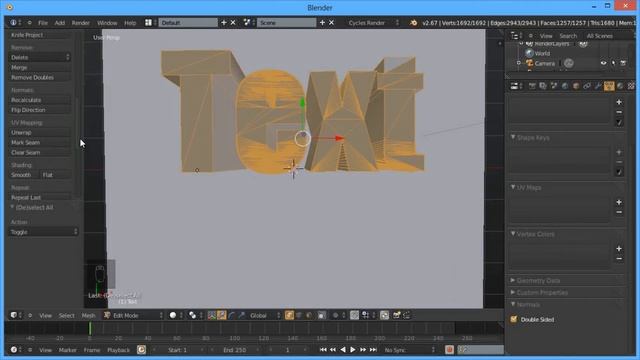
Task: Open the World properties tab
Action: (565, 86)
